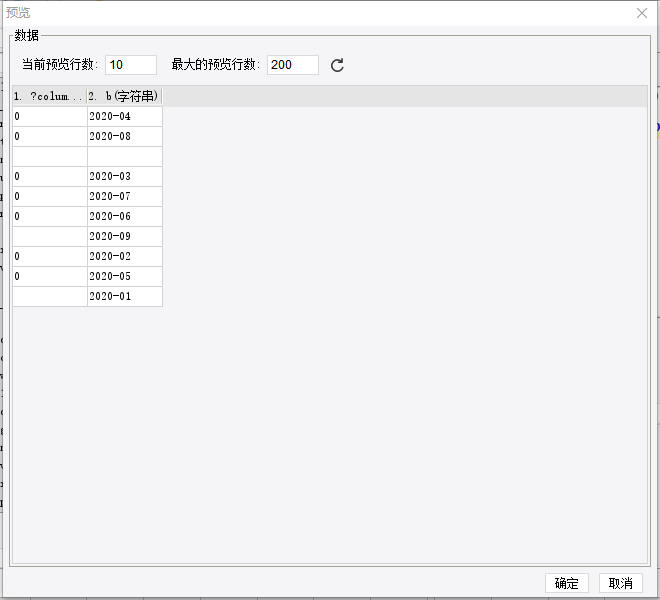Cancel with the 取消 button
This screenshot has height=600, width=660.
pyautogui.click(x=620, y=583)
